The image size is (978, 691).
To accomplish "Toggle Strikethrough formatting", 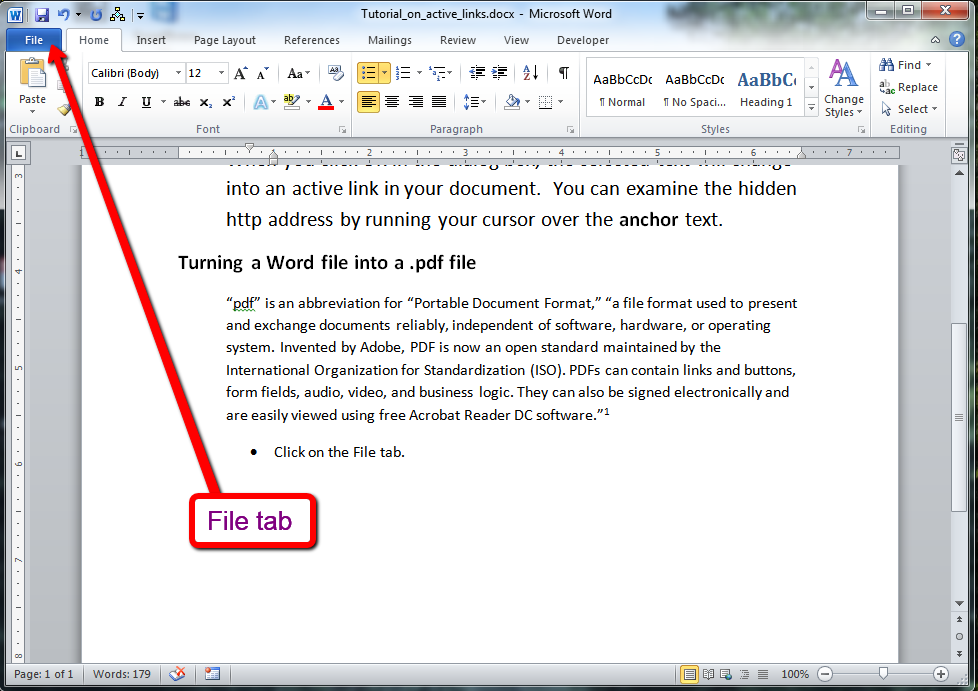I will click(181, 102).
